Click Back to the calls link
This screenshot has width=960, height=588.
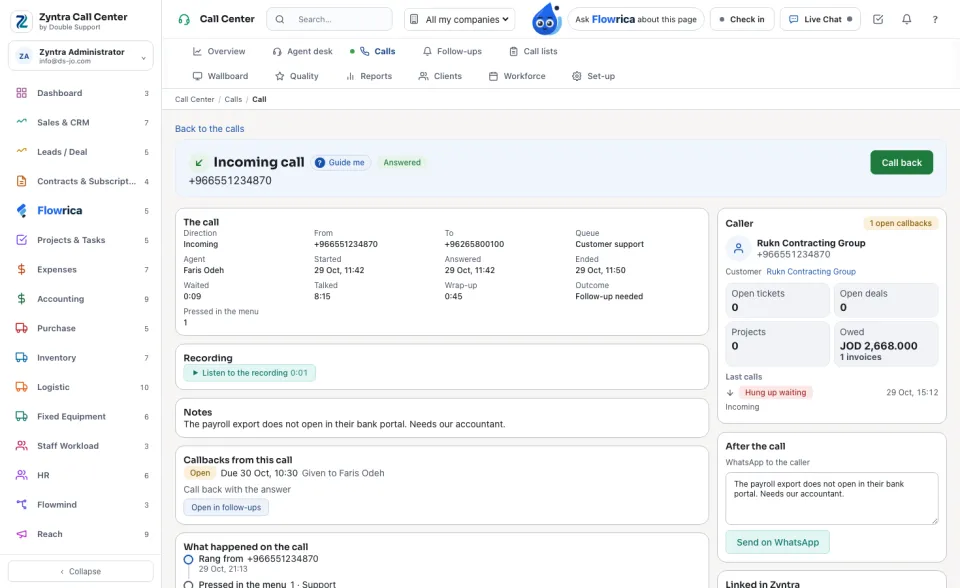click(209, 129)
